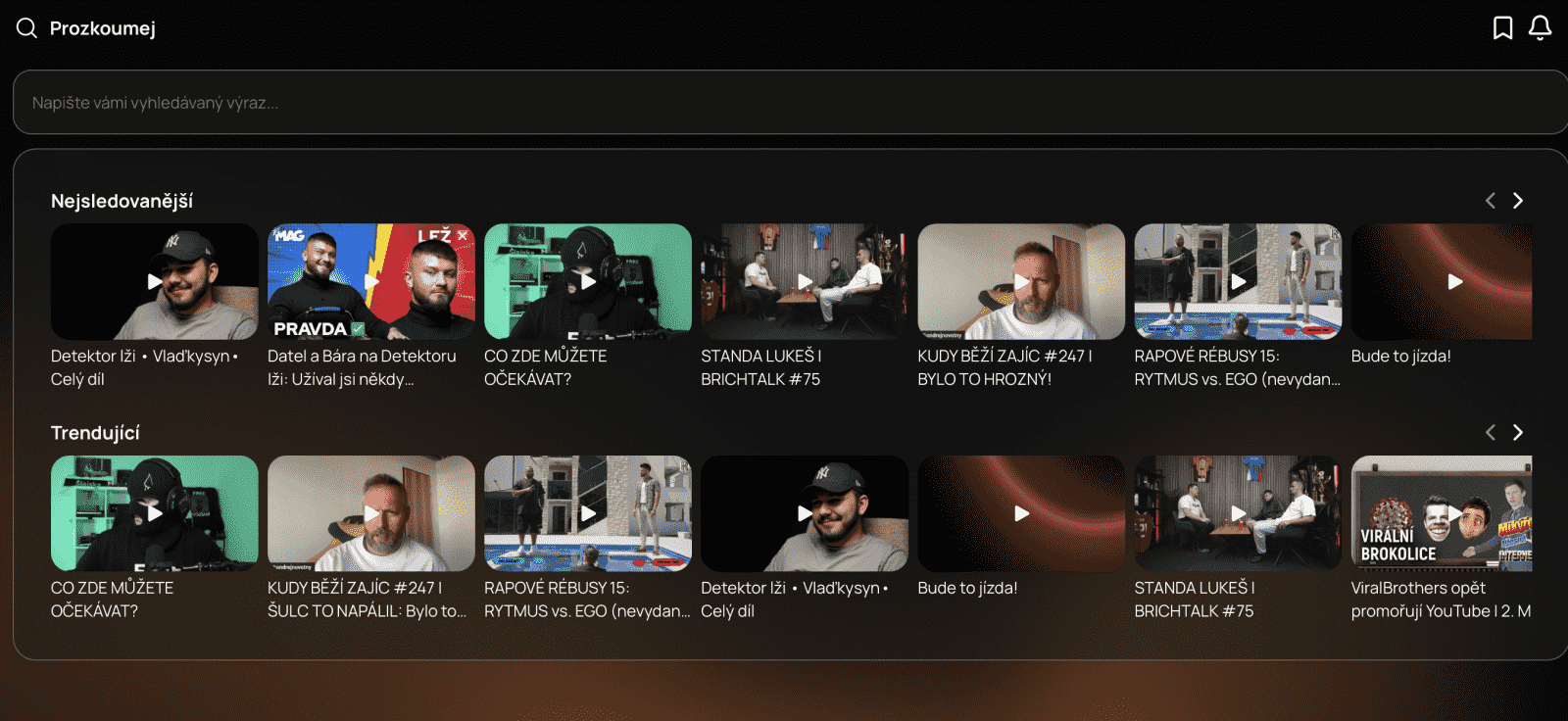Open title 'STANDA LUKEŠ I BRICHTALK #75' under Nejsledovanější
The width and height of the screenshot is (1568, 721).
point(761,367)
